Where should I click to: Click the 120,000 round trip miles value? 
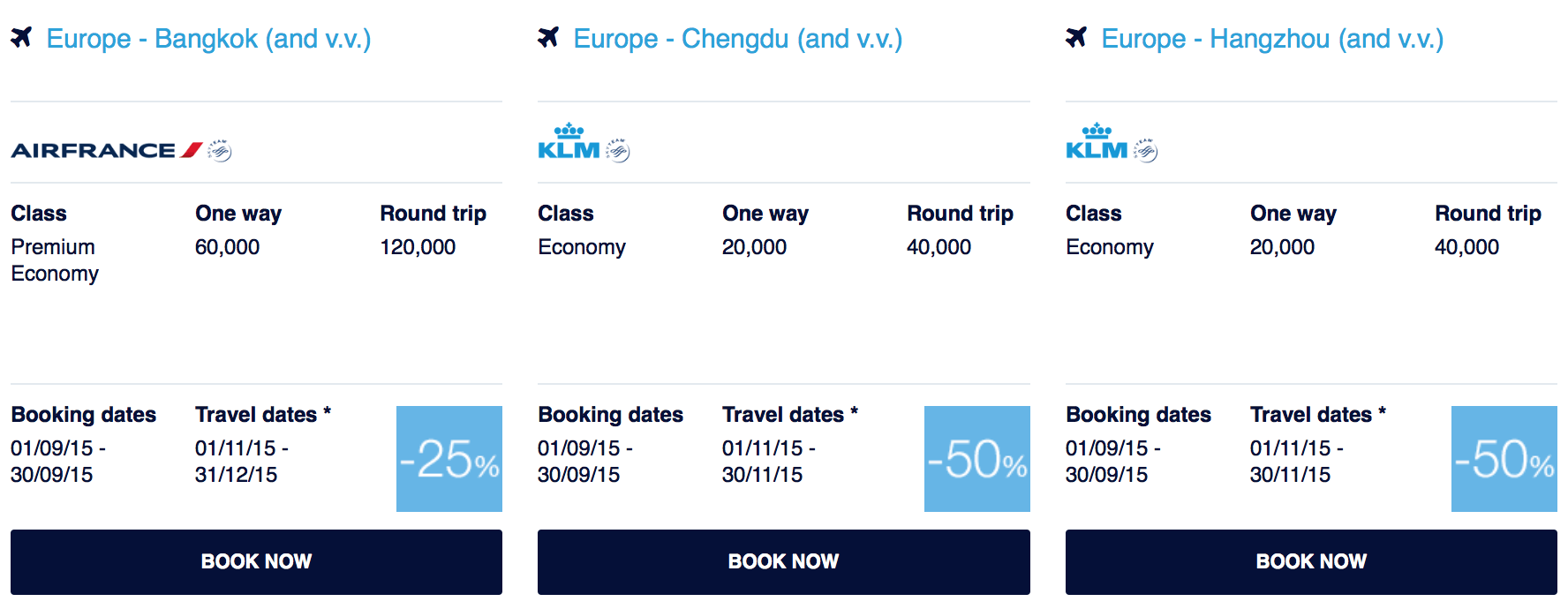pos(418,247)
